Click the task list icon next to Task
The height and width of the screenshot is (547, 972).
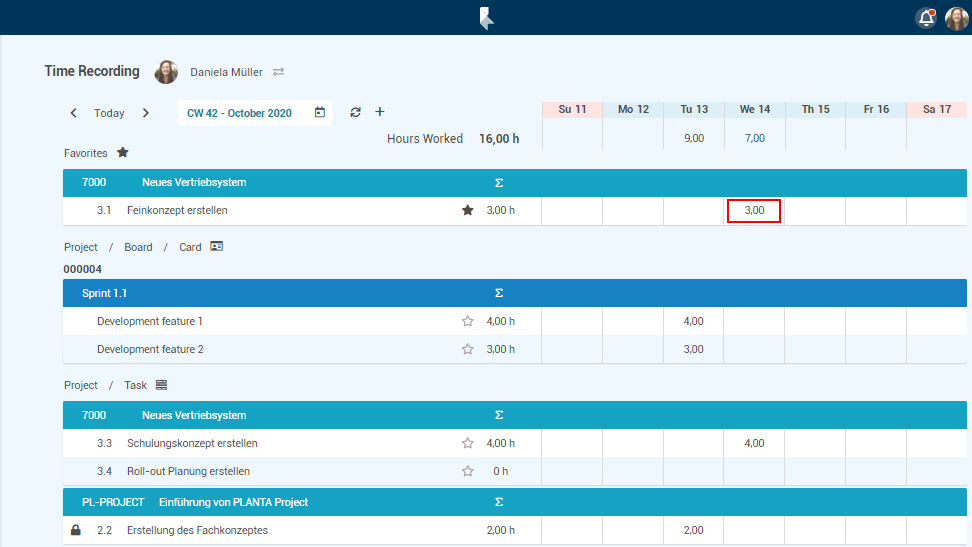coord(161,385)
